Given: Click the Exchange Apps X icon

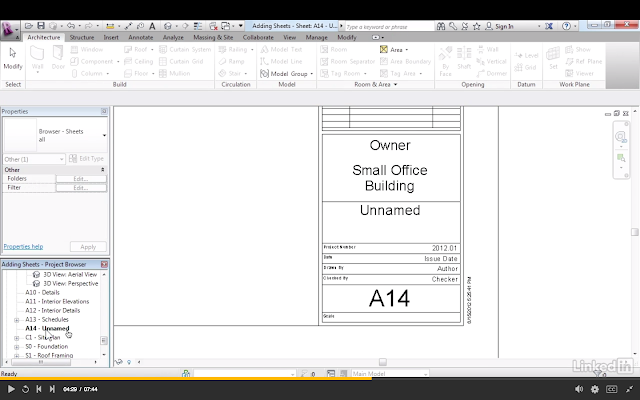Looking at the screenshot, I should [x=549, y=26].
